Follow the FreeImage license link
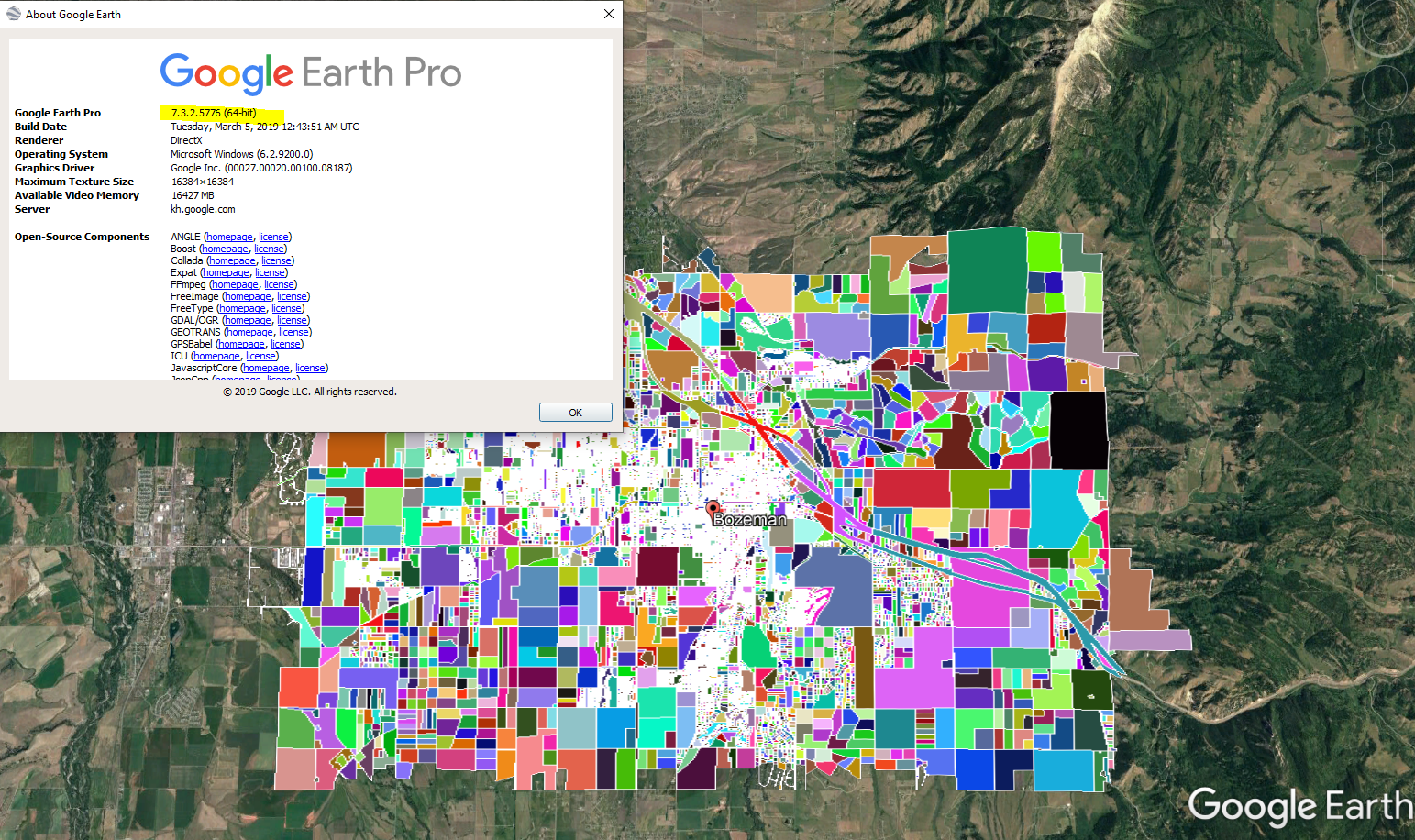 point(292,296)
